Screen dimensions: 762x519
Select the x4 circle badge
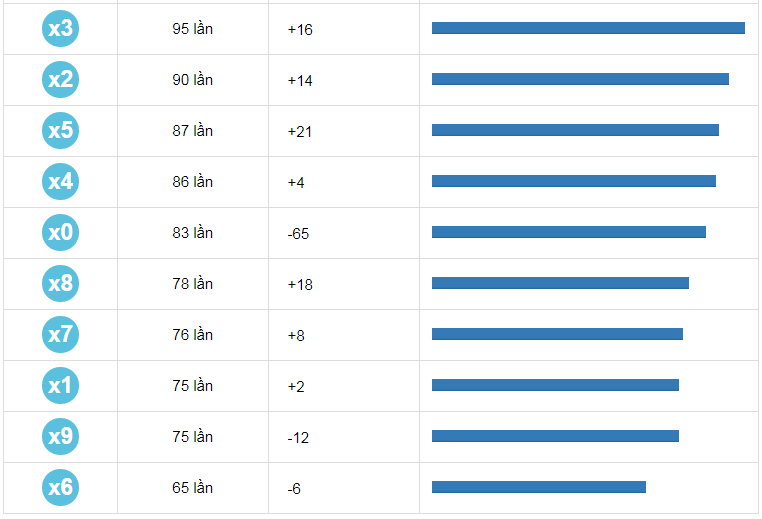click(x=60, y=181)
